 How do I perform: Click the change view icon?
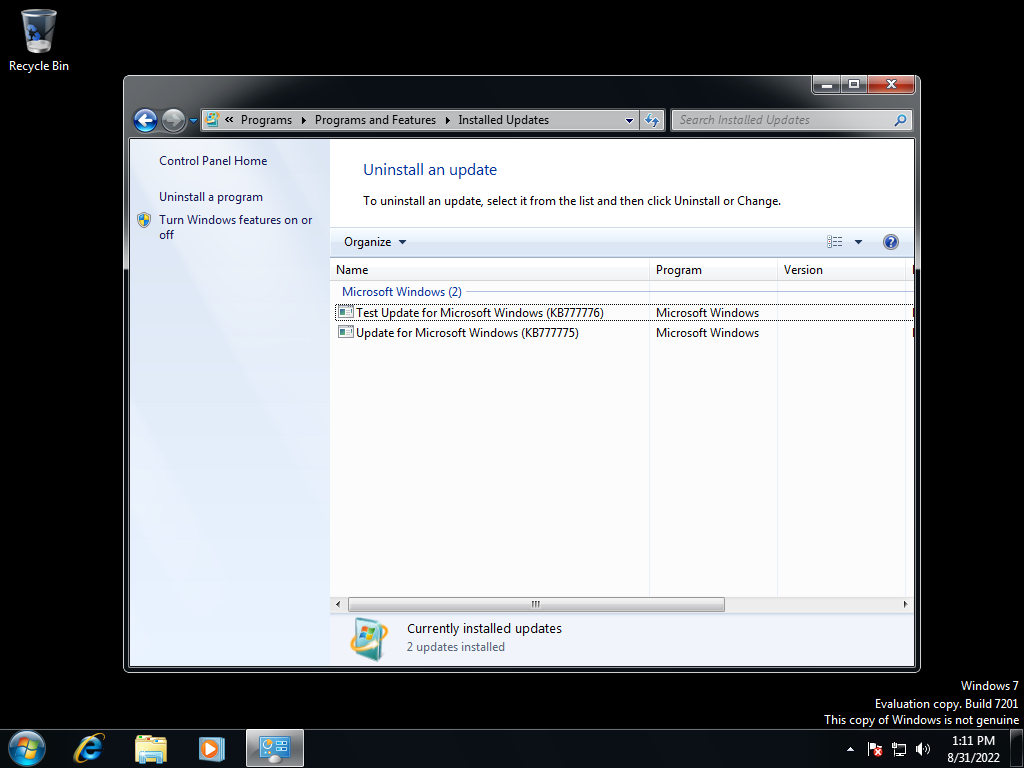click(x=835, y=242)
